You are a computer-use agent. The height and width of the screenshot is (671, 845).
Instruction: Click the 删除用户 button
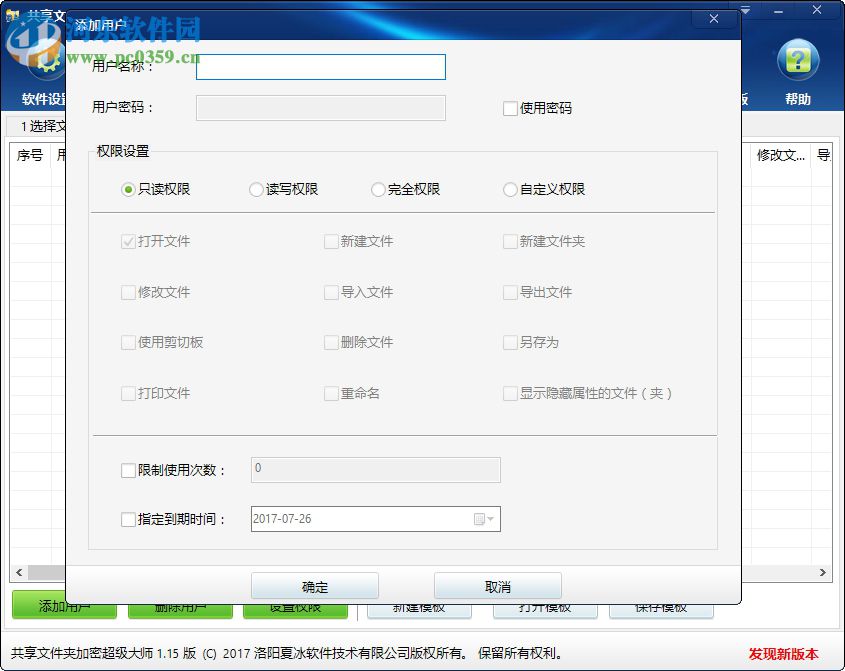[180, 607]
